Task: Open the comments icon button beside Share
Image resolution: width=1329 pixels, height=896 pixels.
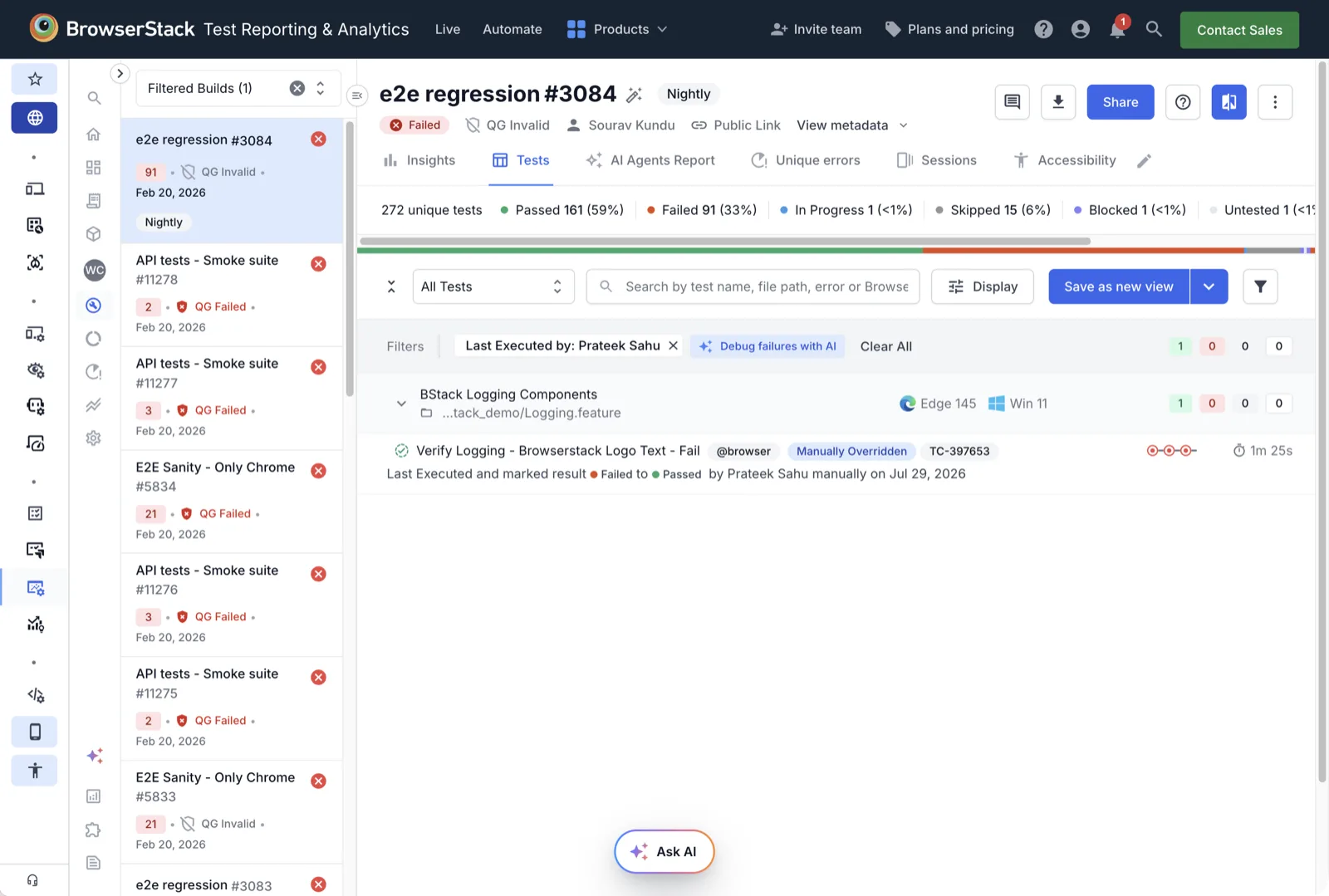Action: click(x=1013, y=102)
